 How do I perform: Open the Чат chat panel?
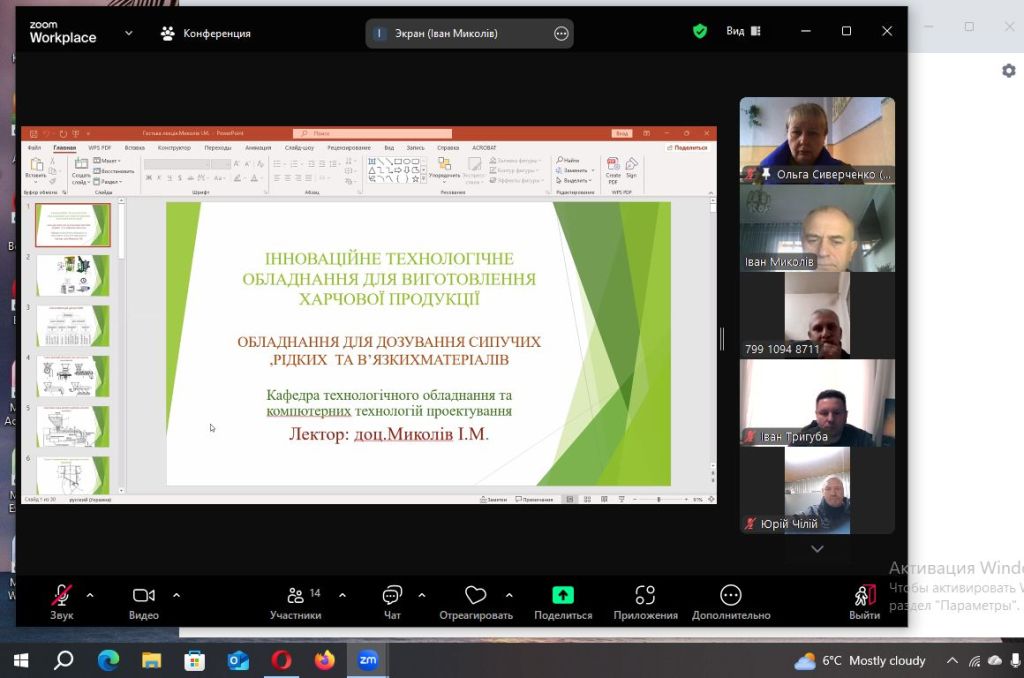click(392, 597)
